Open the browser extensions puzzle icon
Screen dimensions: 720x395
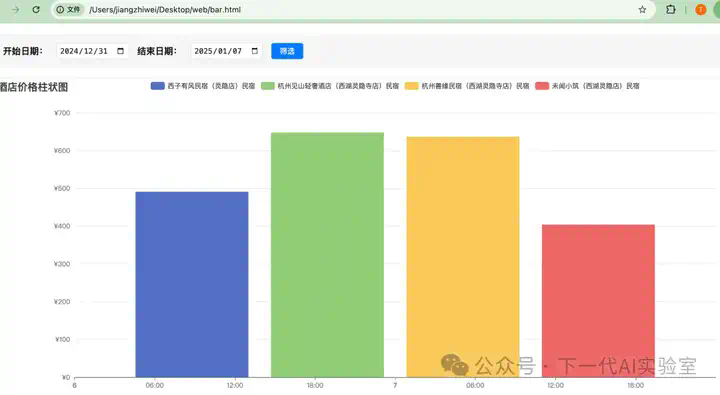coord(670,9)
